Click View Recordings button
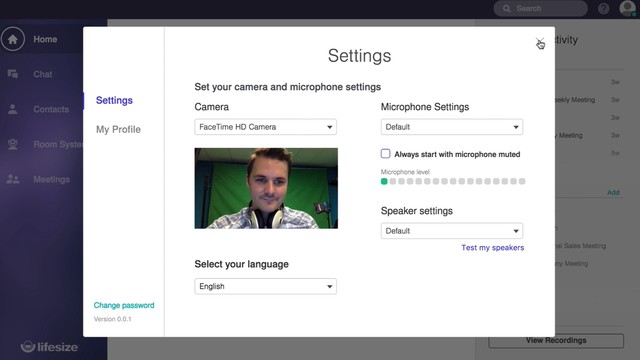640x360 pixels. coord(556,340)
